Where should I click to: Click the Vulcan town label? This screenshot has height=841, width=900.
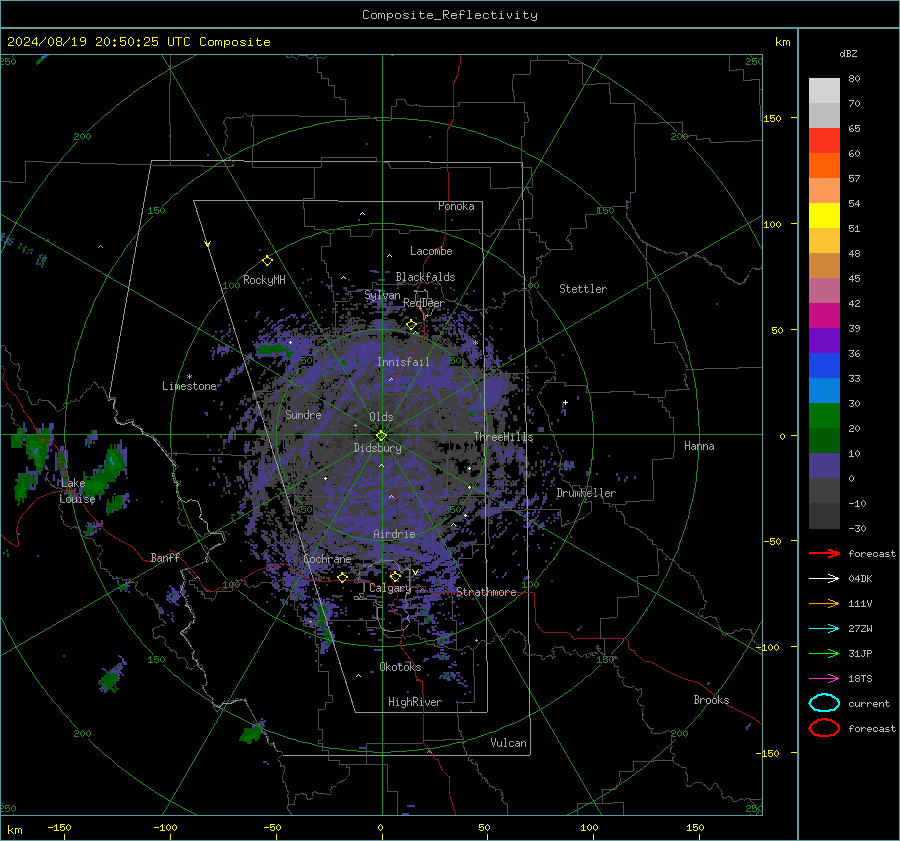tap(508, 743)
